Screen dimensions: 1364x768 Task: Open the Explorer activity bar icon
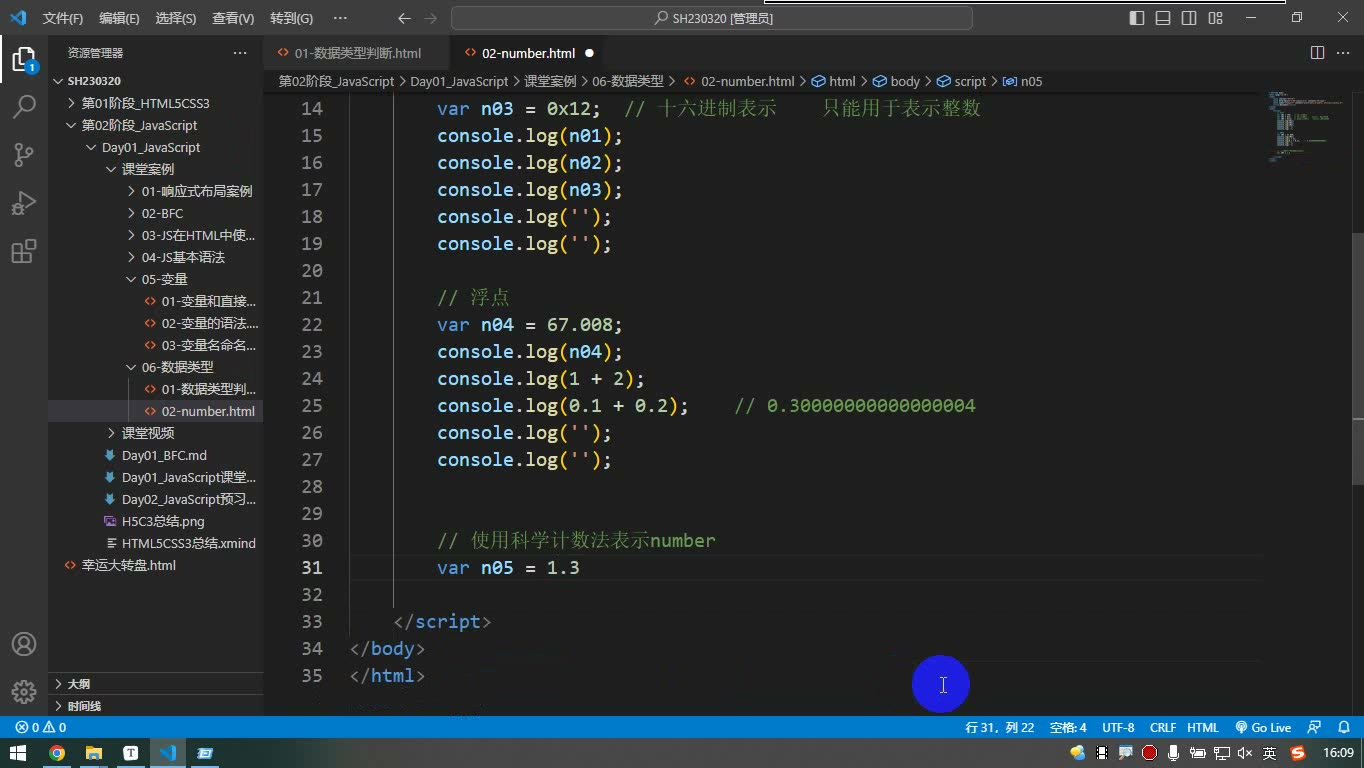click(x=24, y=59)
